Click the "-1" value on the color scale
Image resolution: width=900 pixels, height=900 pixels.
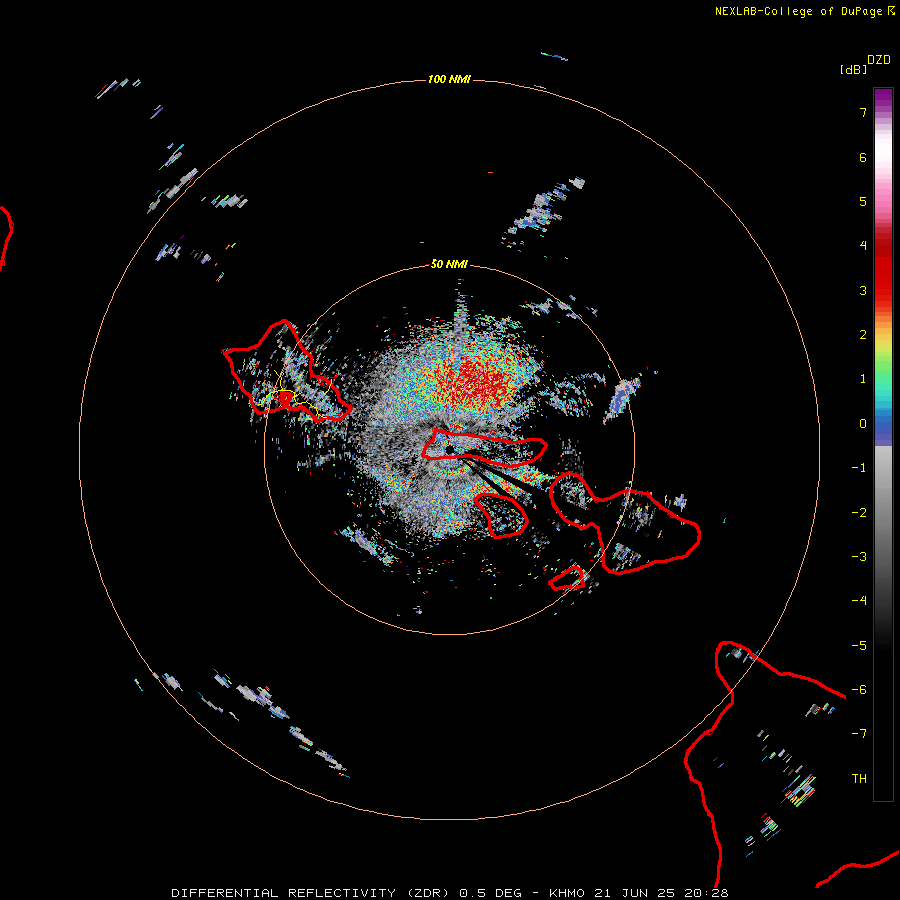pyautogui.click(x=859, y=468)
